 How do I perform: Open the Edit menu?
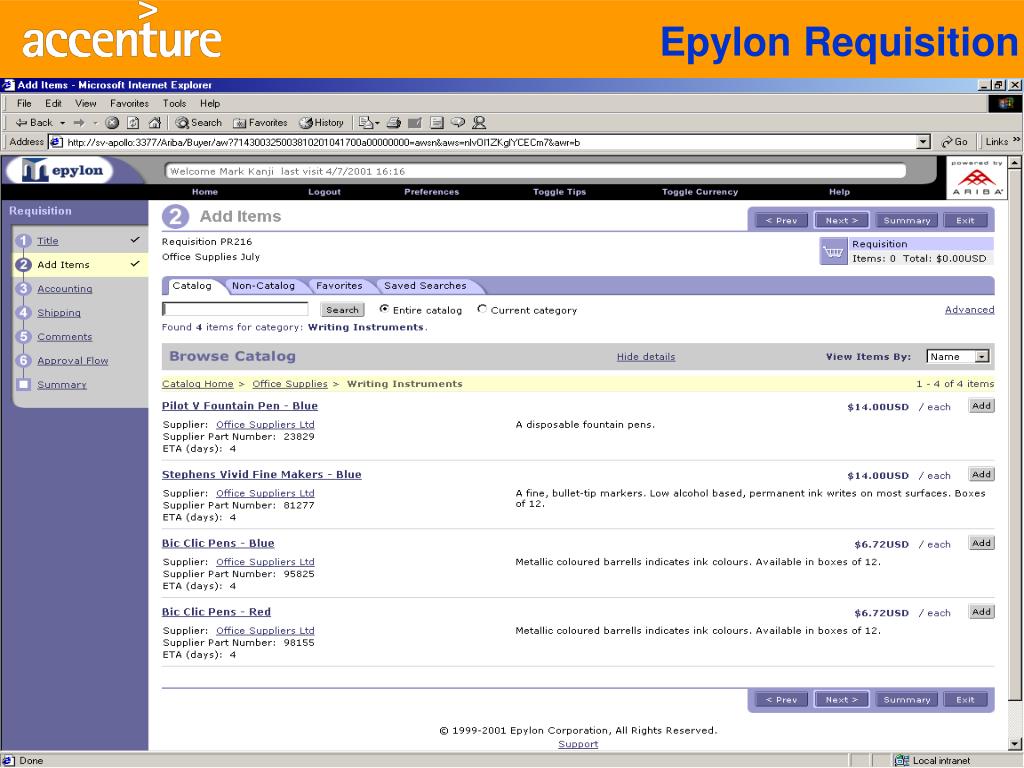[54, 103]
